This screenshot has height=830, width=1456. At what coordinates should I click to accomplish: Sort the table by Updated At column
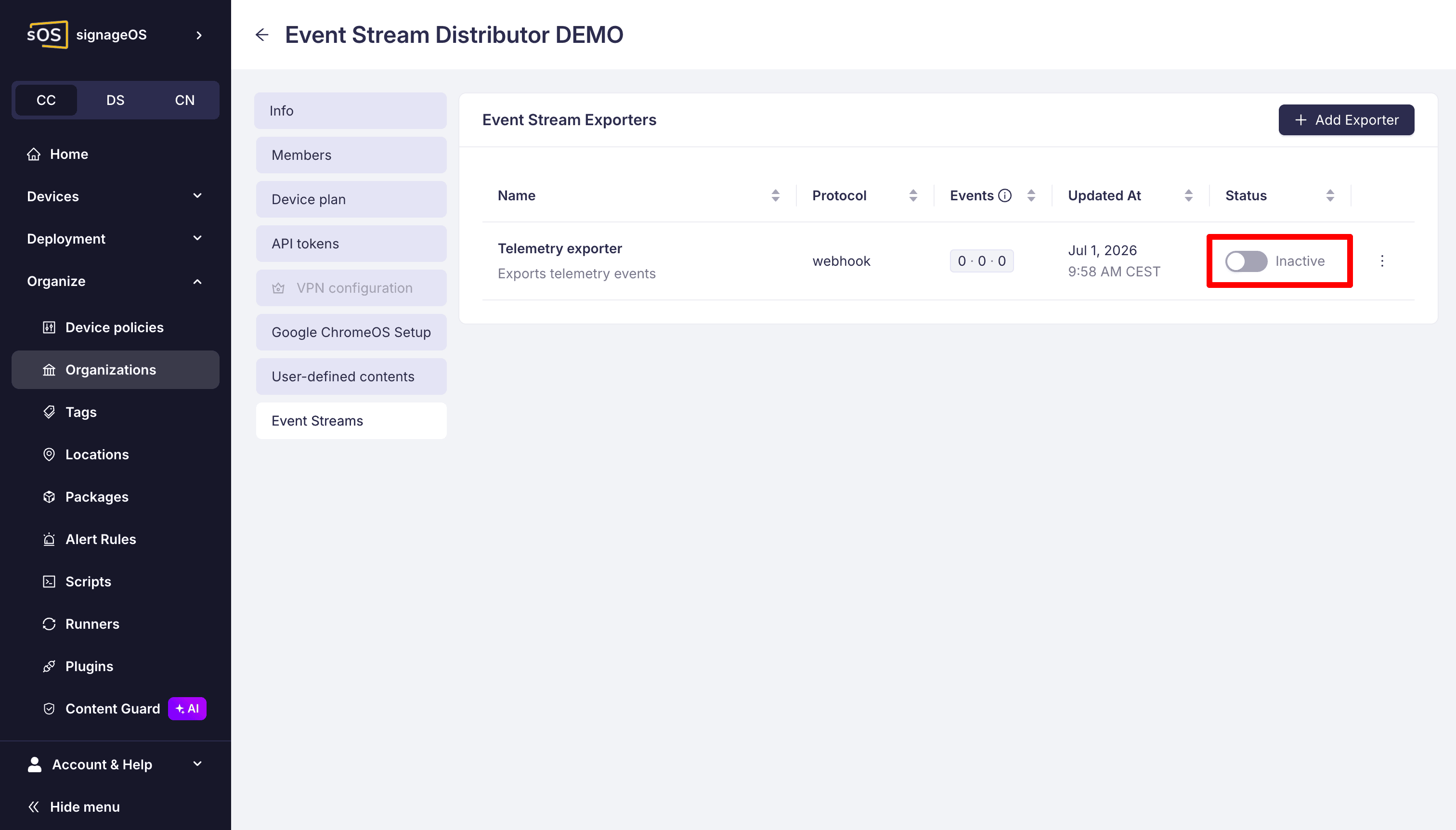click(x=1189, y=195)
